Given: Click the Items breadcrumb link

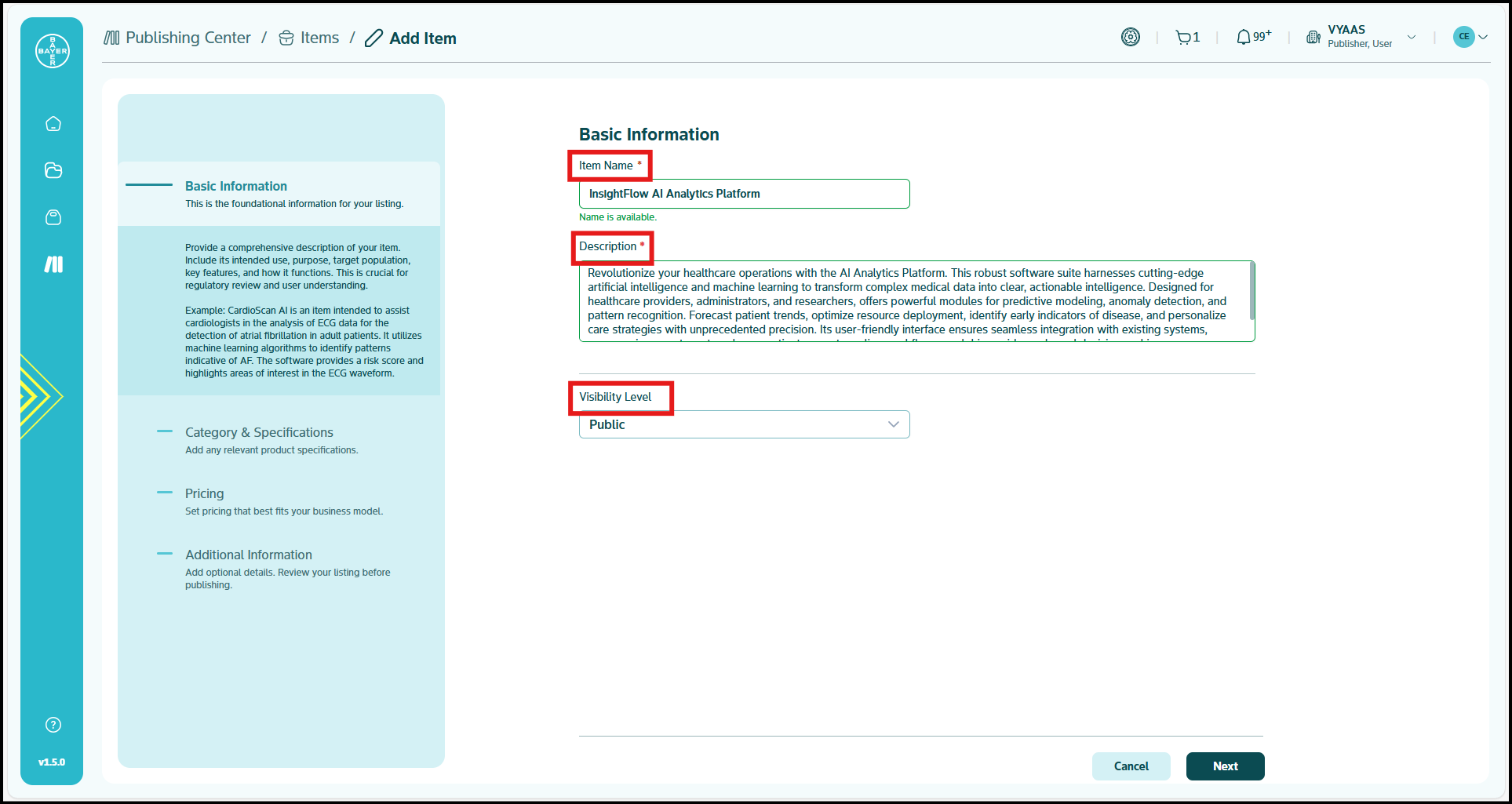Looking at the screenshot, I should (319, 38).
